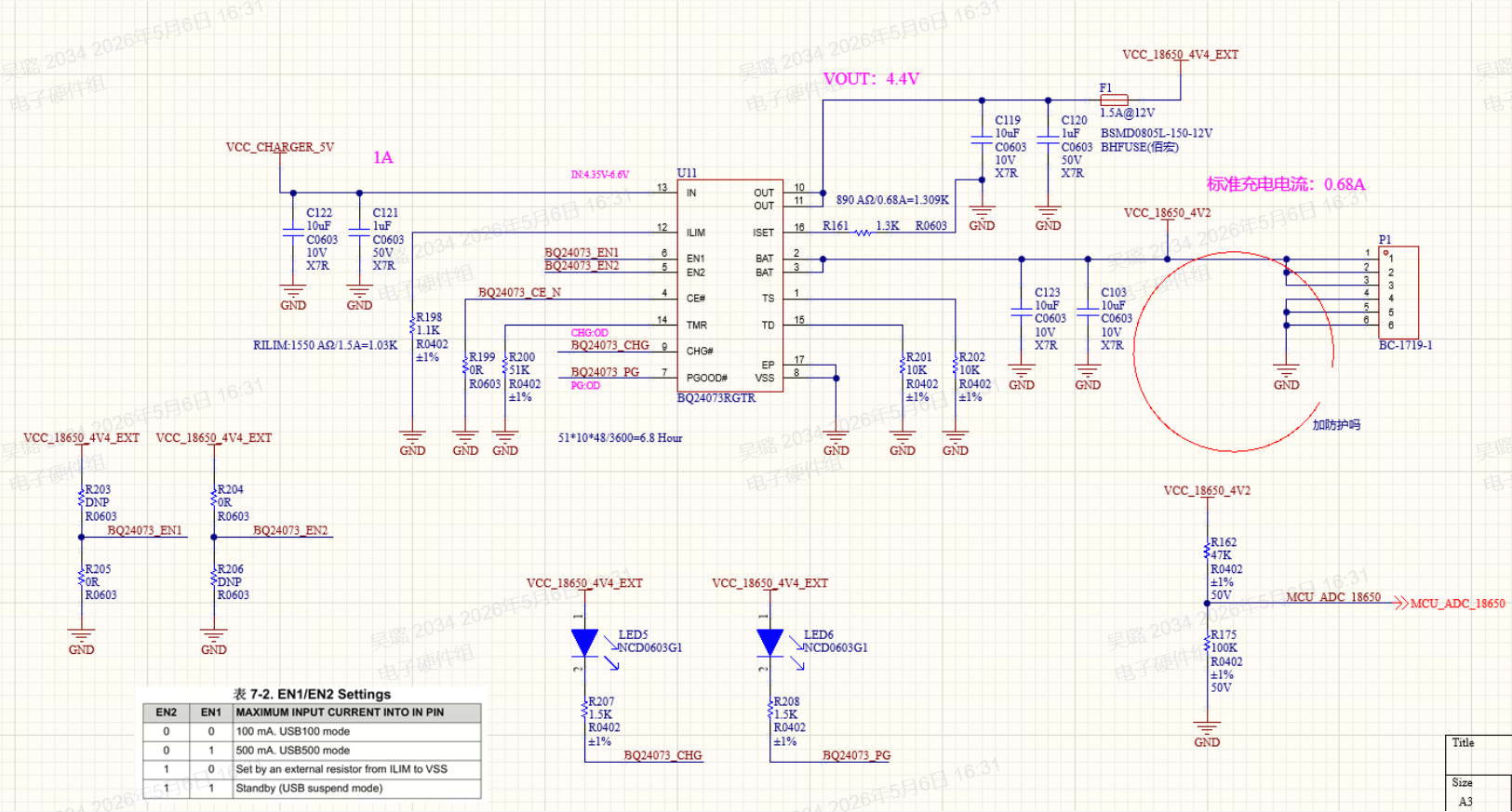This screenshot has width=1512, height=812.
Task: Click the magenta "1A" note
Action: (x=383, y=157)
